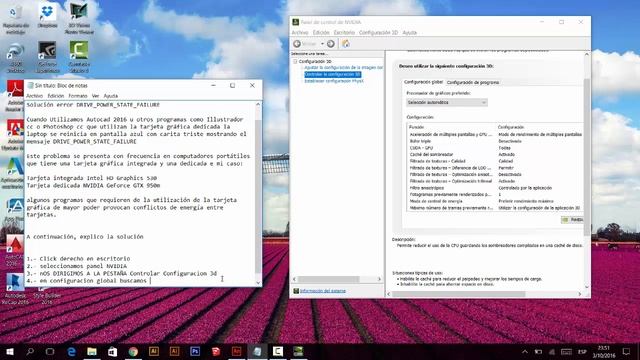The width and height of the screenshot is (640, 360).
Task: Select CUDA - GPU setting row
Action: point(496,148)
